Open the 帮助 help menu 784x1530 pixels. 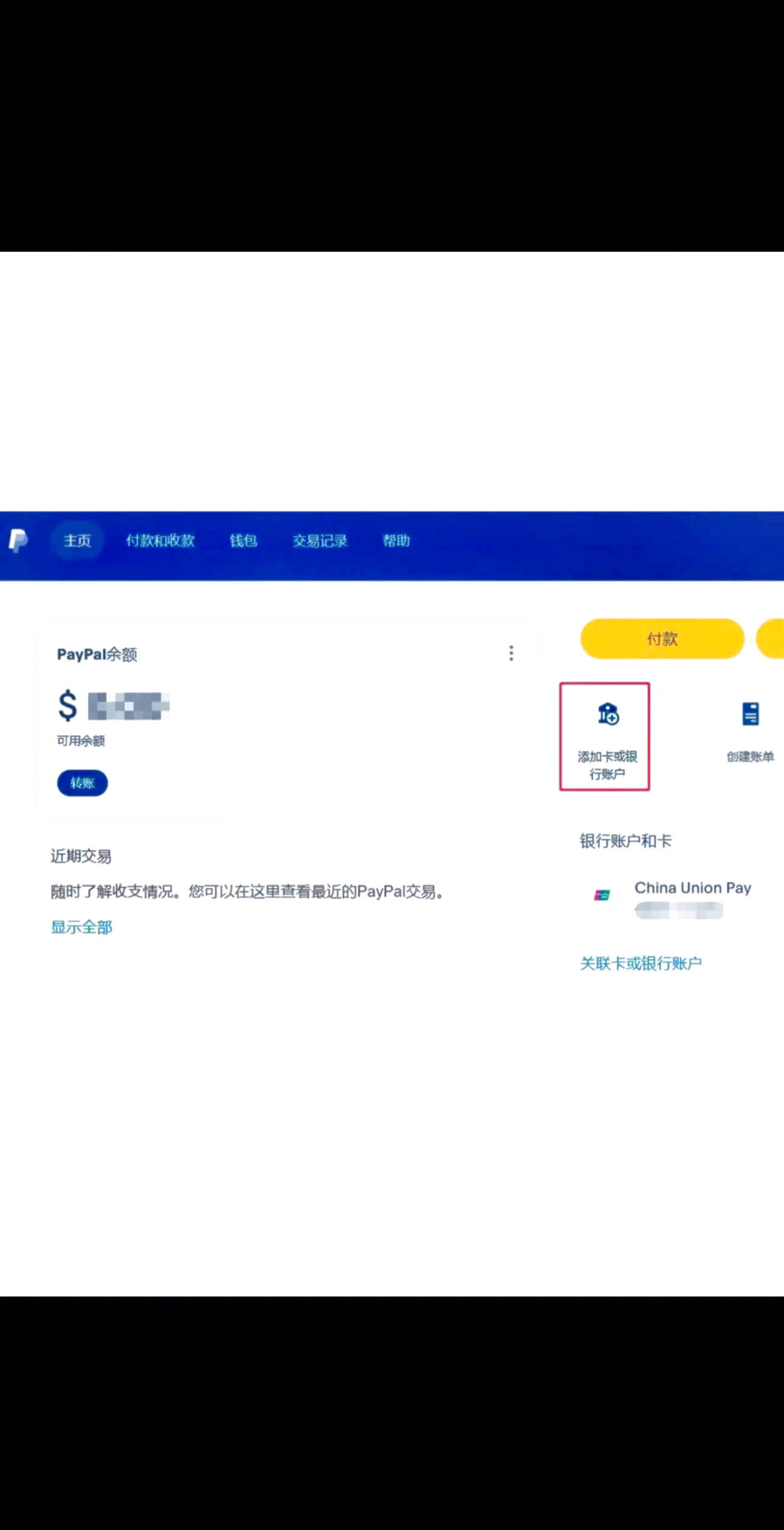396,540
